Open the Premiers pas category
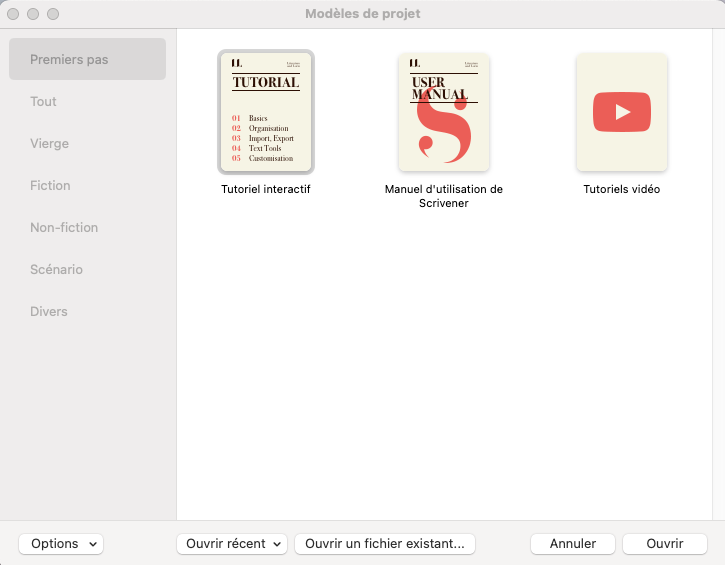The image size is (725, 565). pos(87,59)
